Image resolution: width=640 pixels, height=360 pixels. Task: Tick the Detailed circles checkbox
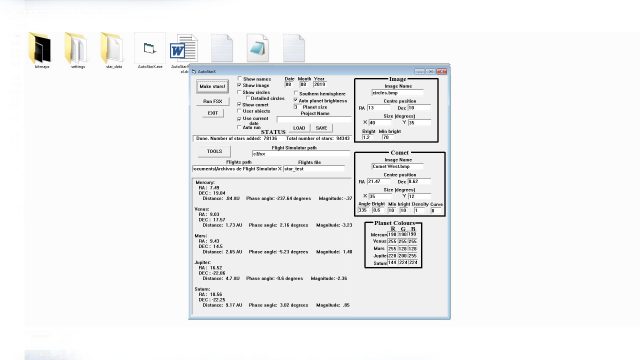[248, 98]
